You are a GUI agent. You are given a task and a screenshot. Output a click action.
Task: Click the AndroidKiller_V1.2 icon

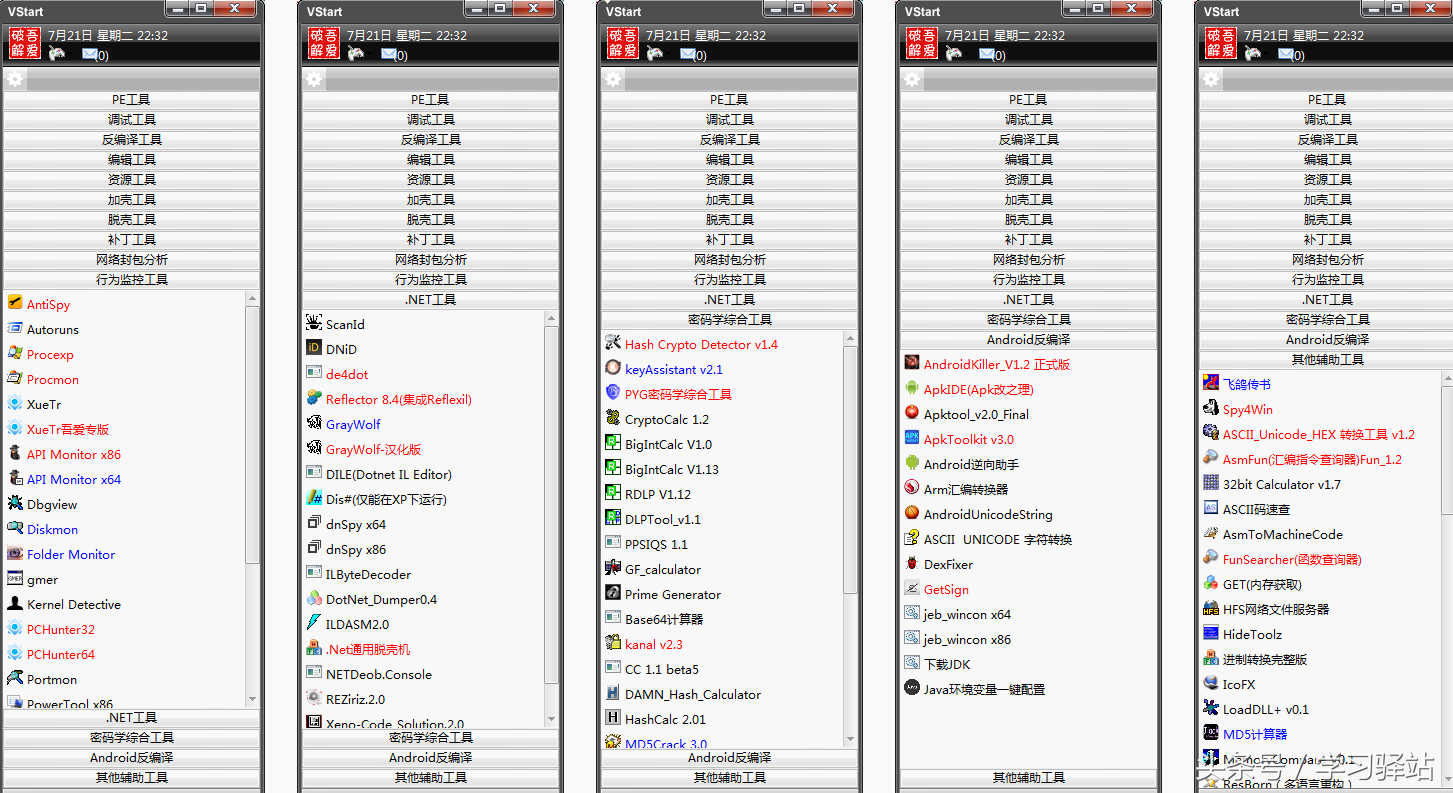point(912,364)
